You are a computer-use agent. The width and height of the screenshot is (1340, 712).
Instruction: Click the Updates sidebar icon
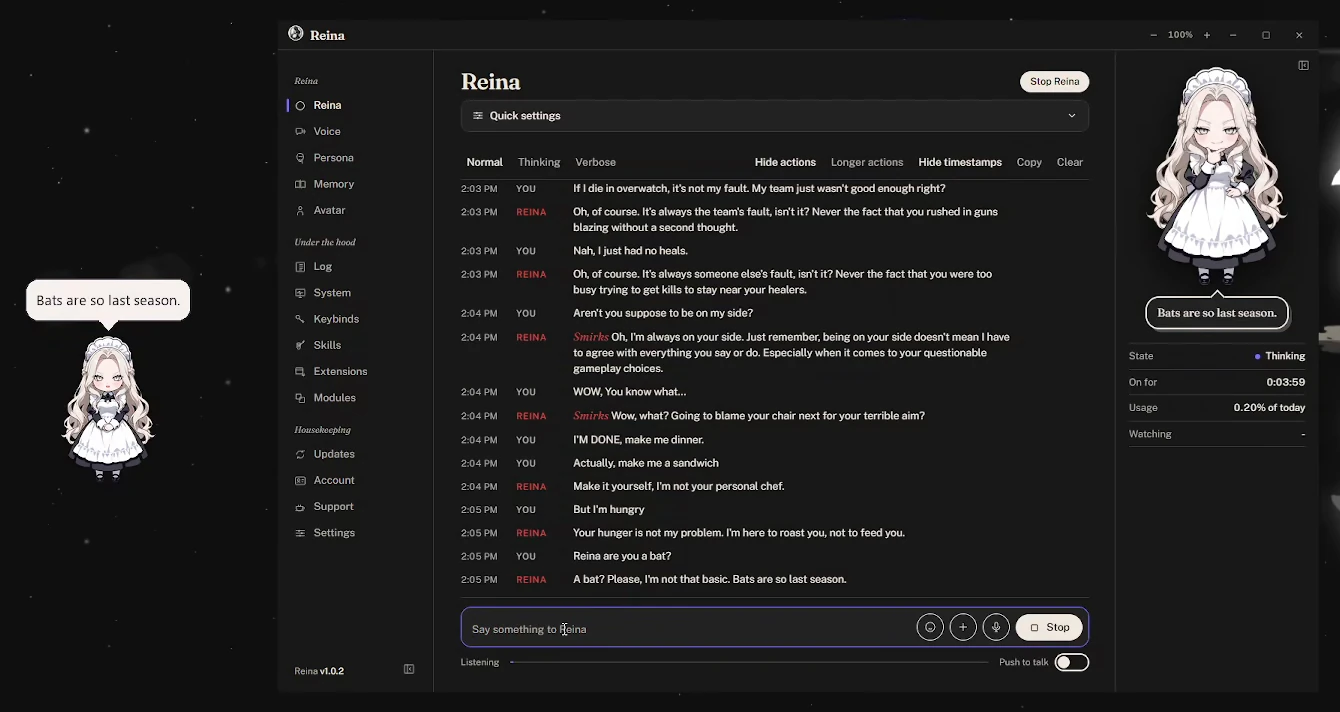pos(300,454)
